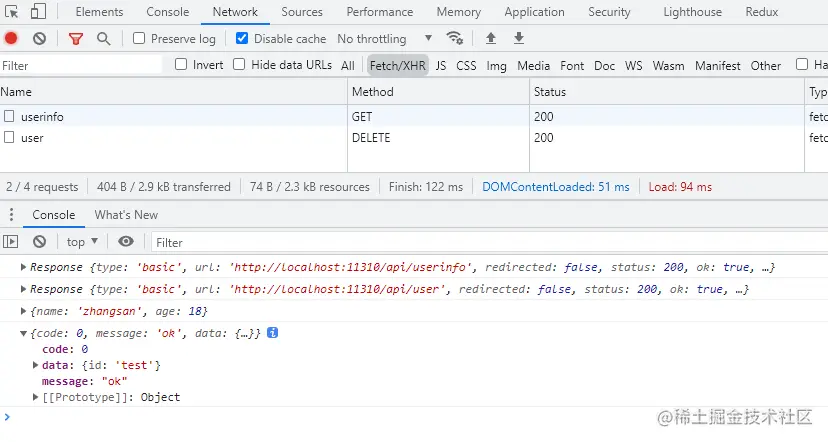Image resolution: width=828 pixels, height=442 pixels.
Task: Select the userinfo request row
Action: pos(42,117)
